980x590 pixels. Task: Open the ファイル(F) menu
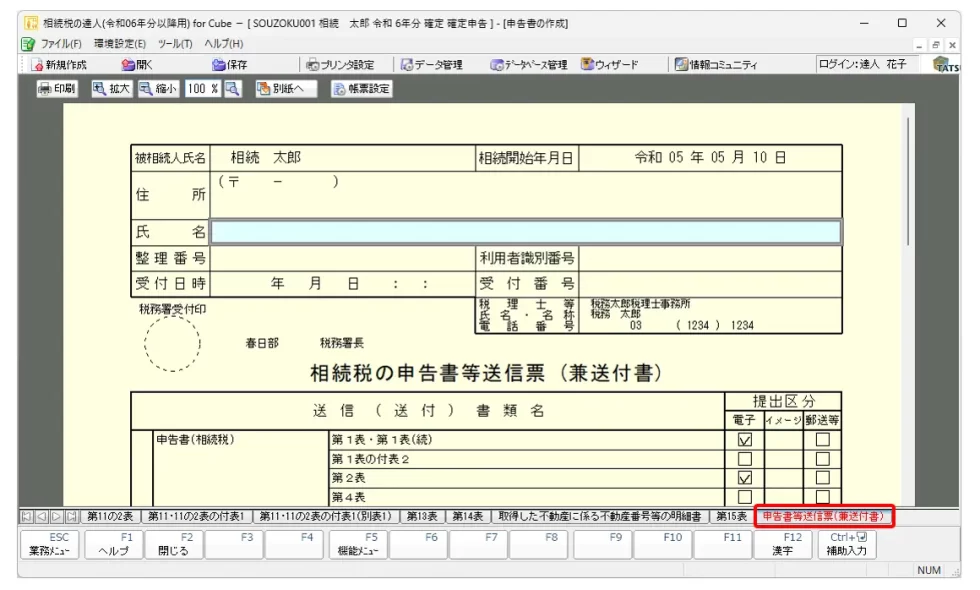pyautogui.click(x=61, y=44)
